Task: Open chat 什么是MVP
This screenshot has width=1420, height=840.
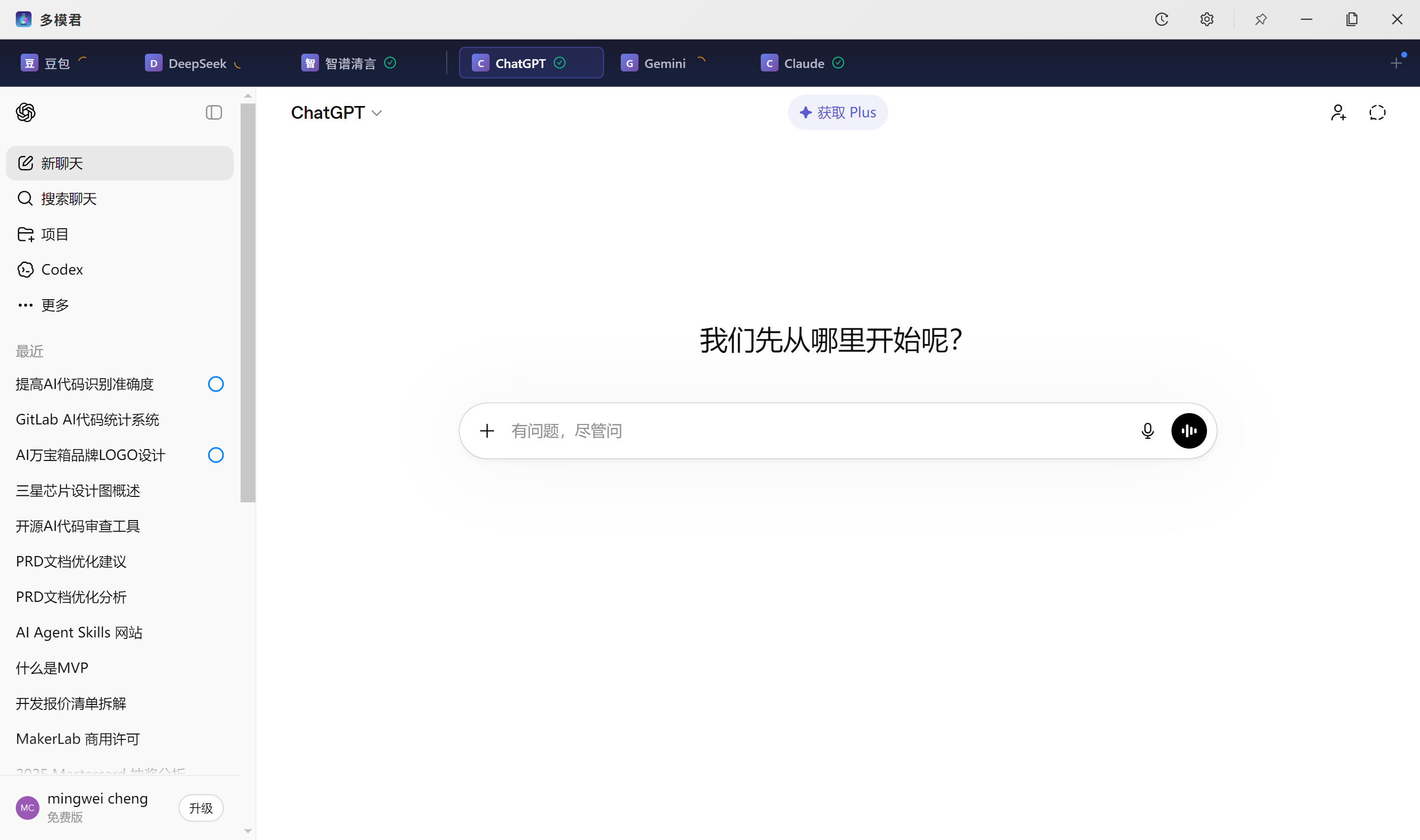Action: click(x=119, y=667)
